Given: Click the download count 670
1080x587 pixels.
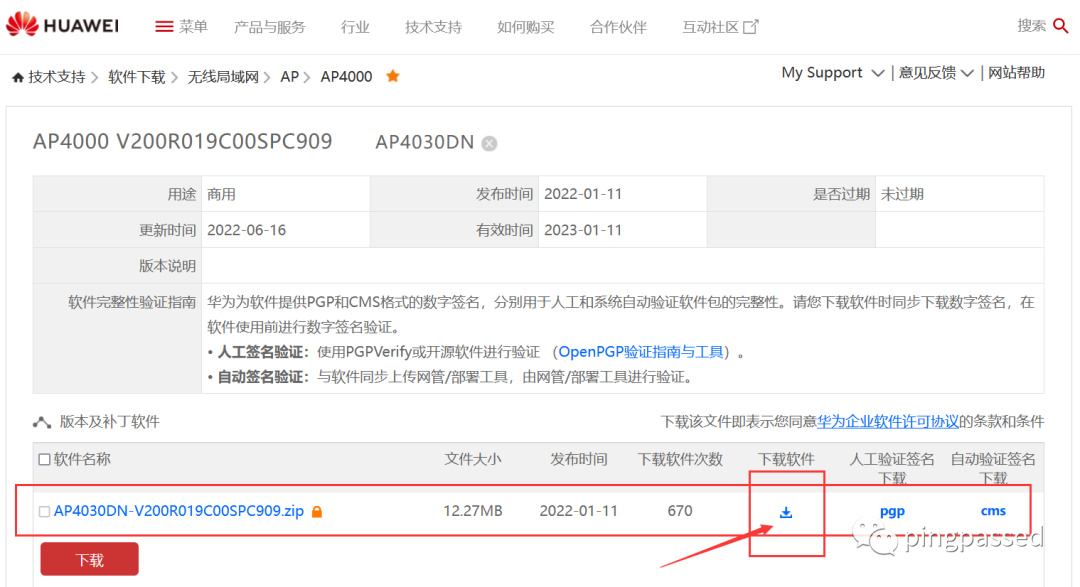Looking at the screenshot, I should pyautogui.click(x=680, y=511).
